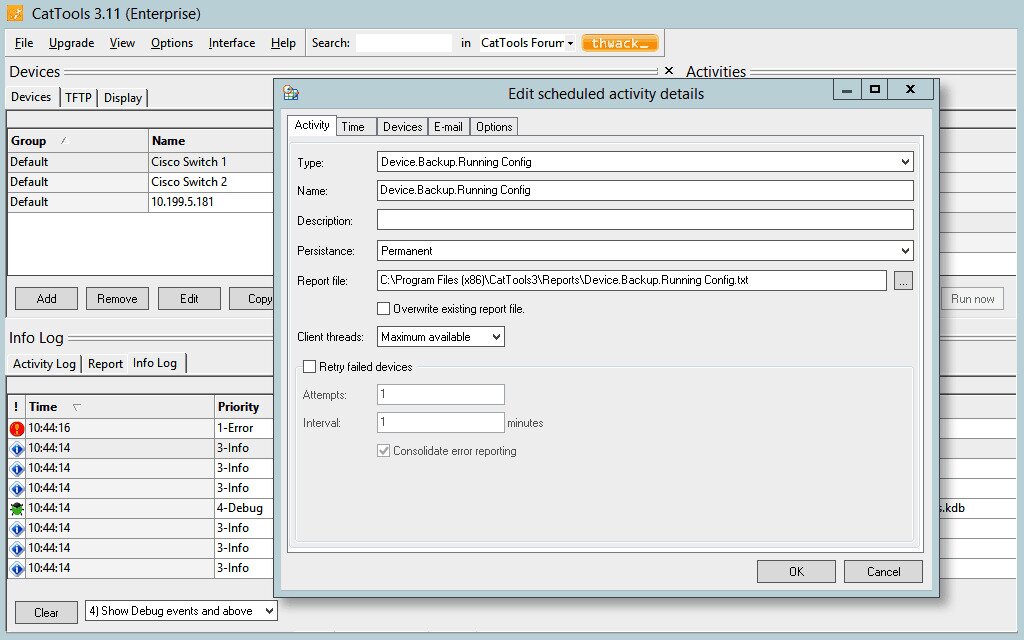Open the orange thwack toolbar button
Viewport: 1024px width, 640px height.
click(x=620, y=42)
